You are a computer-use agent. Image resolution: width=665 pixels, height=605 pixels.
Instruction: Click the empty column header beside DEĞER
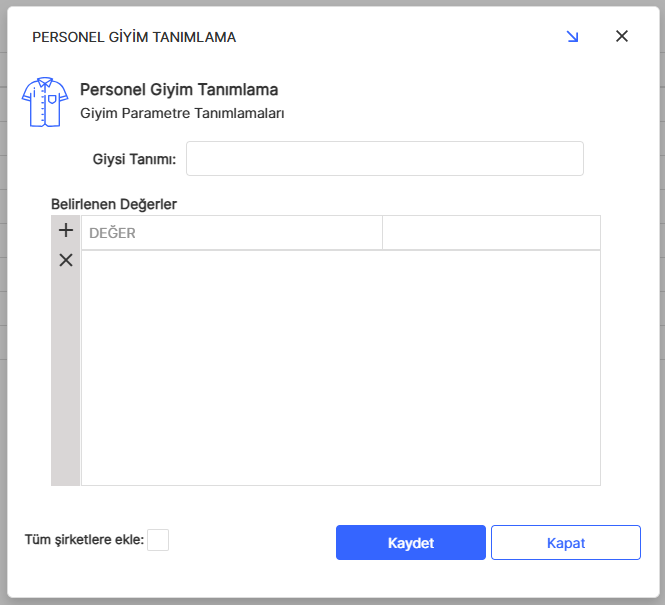[491, 233]
